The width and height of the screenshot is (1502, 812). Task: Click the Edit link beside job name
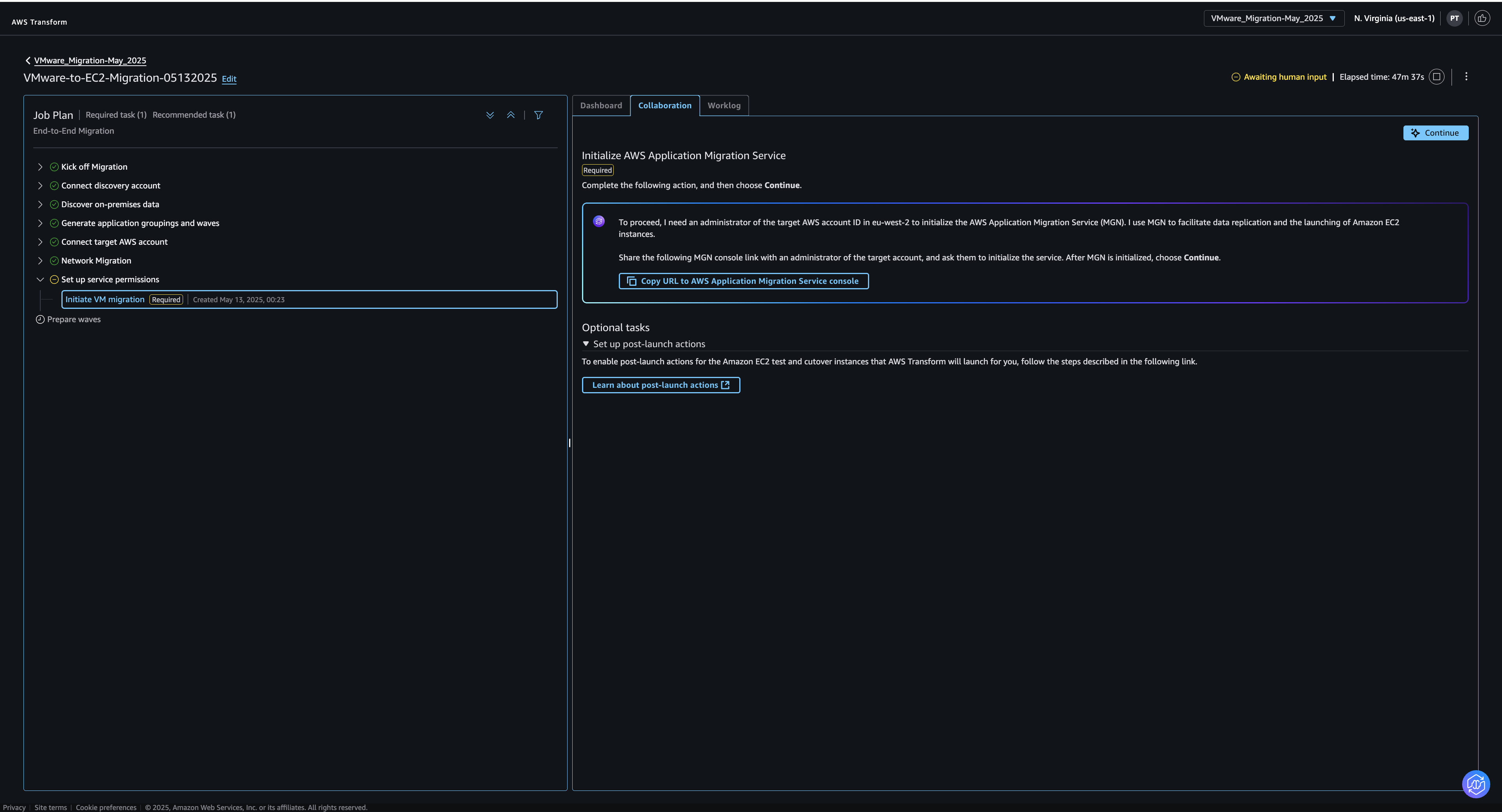click(x=229, y=79)
